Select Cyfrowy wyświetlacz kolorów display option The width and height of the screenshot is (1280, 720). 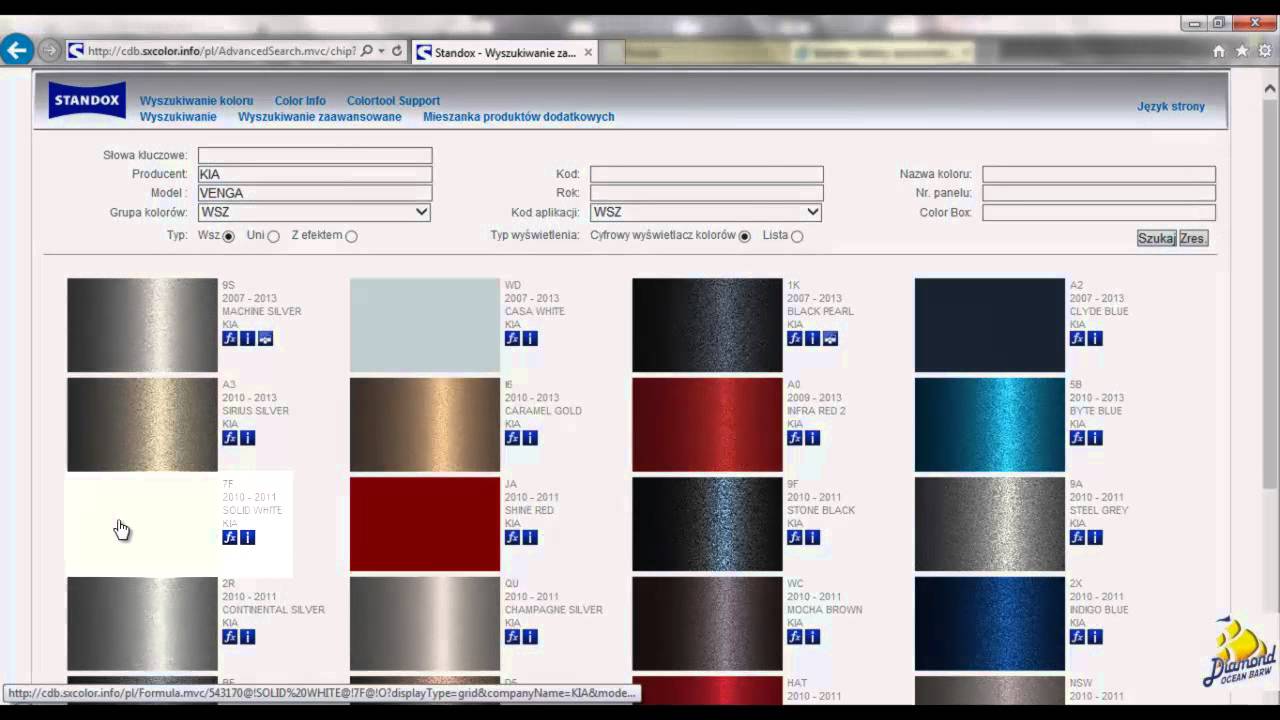pos(744,236)
